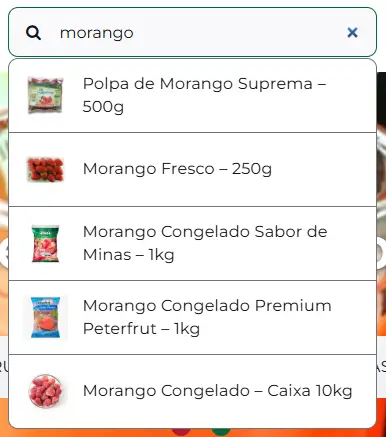Go to next banner slide arrow
This screenshot has width=386, height=437.
point(381,253)
